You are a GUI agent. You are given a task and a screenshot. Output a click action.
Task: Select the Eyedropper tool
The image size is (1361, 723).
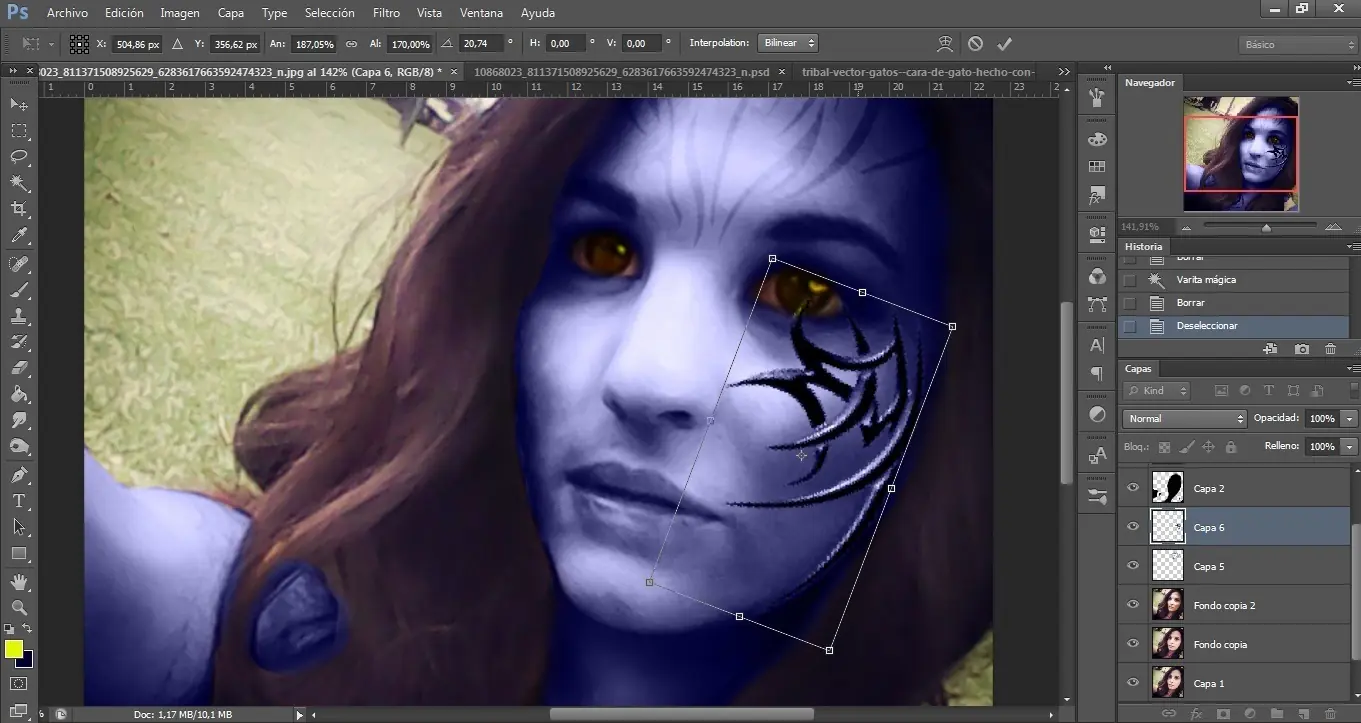point(19,236)
